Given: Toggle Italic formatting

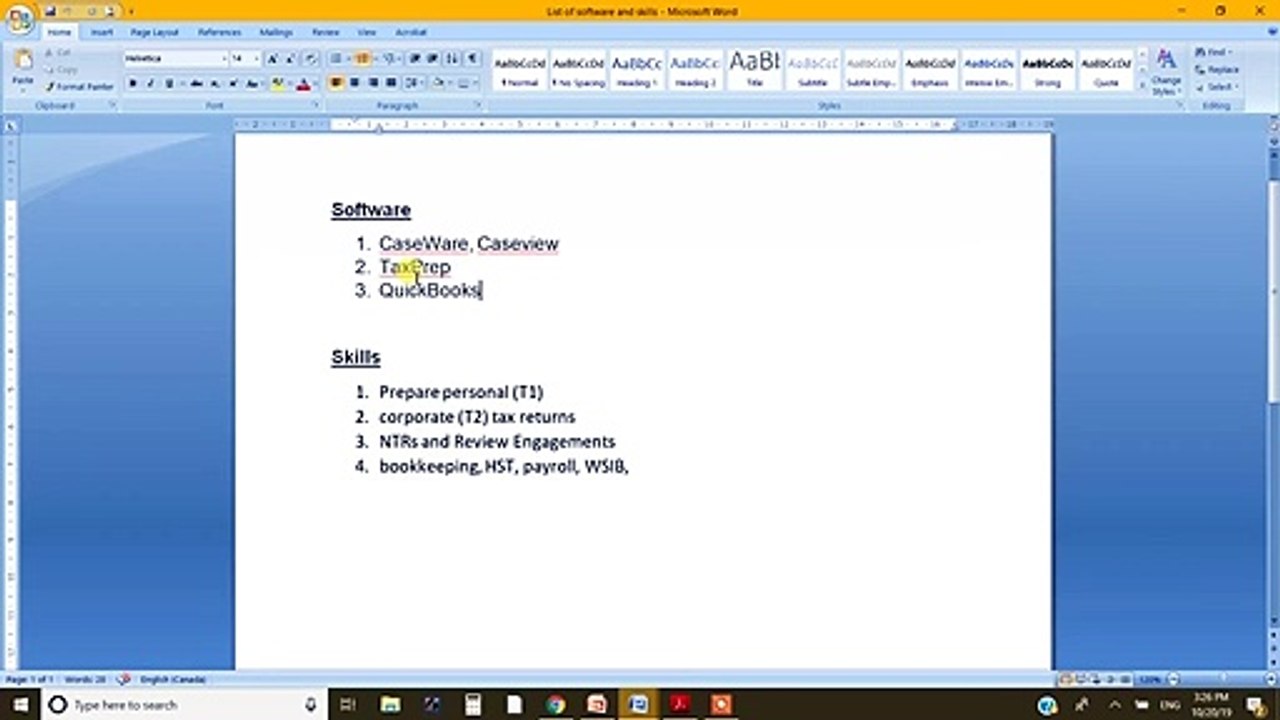Looking at the screenshot, I should [150, 84].
